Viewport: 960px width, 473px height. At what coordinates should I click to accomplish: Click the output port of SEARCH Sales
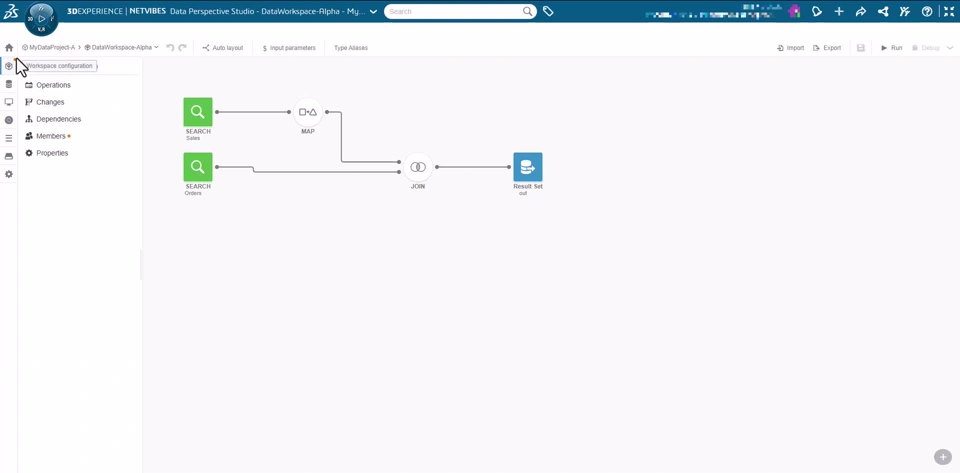(x=217, y=112)
